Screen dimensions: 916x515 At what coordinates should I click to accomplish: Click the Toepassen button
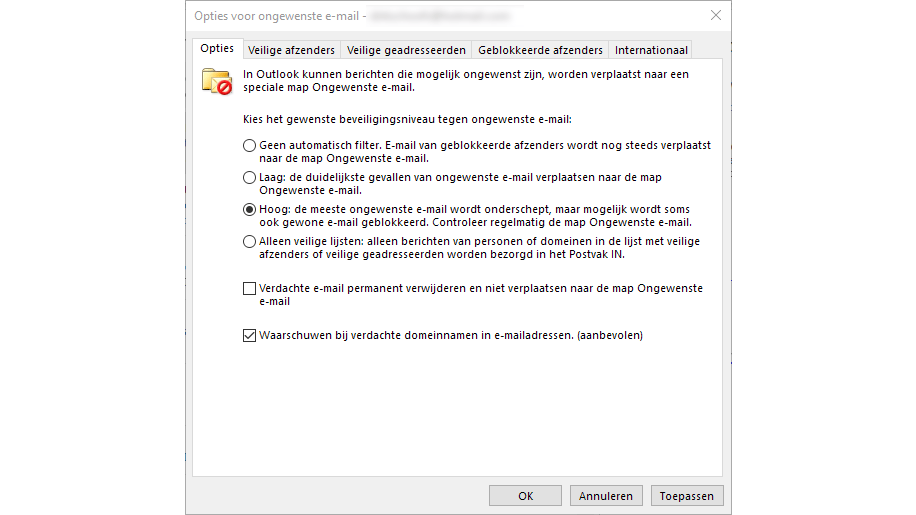pos(686,496)
